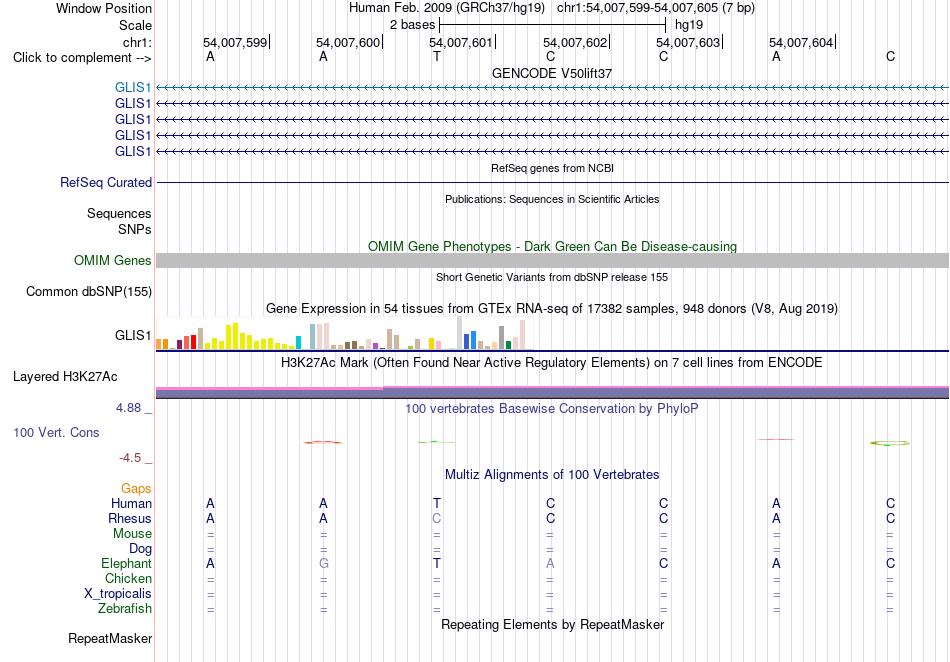This screenshot has height=662, width=950.
Task: Click the Window Position label
Action: pos(104,8)
